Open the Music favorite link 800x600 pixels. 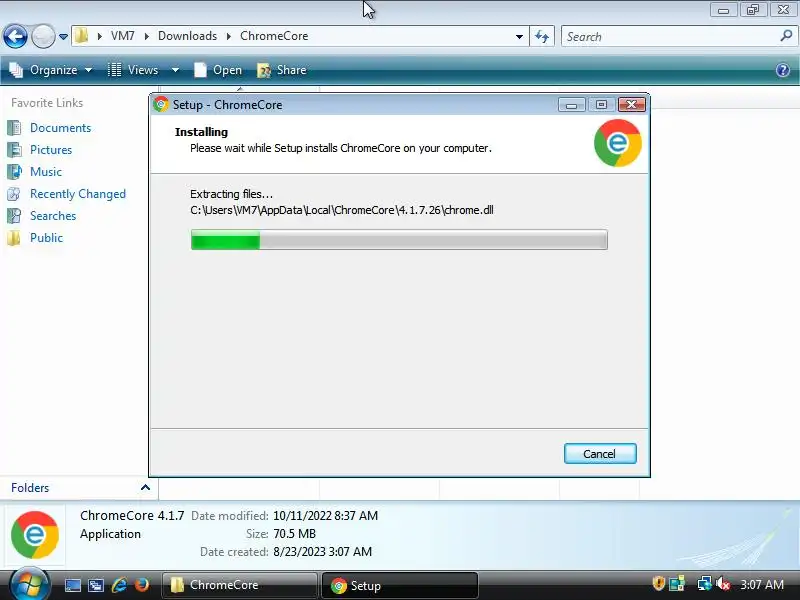pos(46,171)
